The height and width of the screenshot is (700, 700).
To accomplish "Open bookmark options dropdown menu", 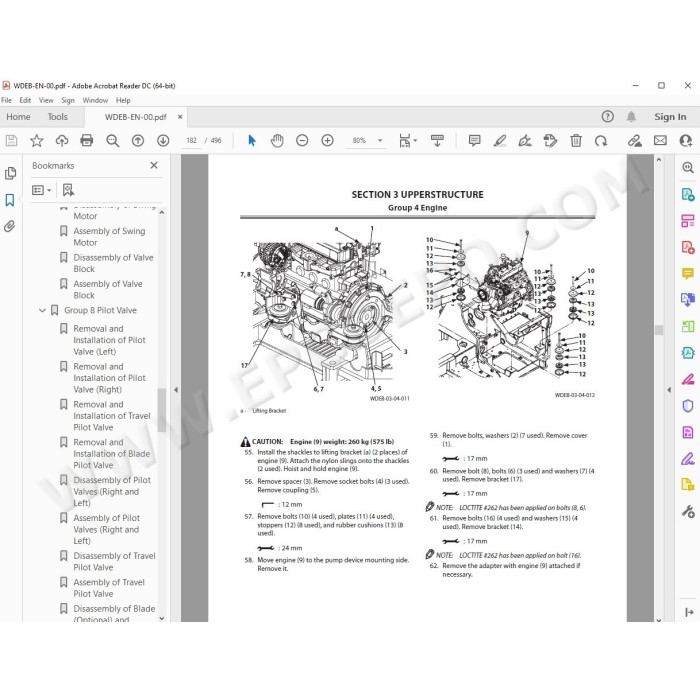I will click(42, 191).
